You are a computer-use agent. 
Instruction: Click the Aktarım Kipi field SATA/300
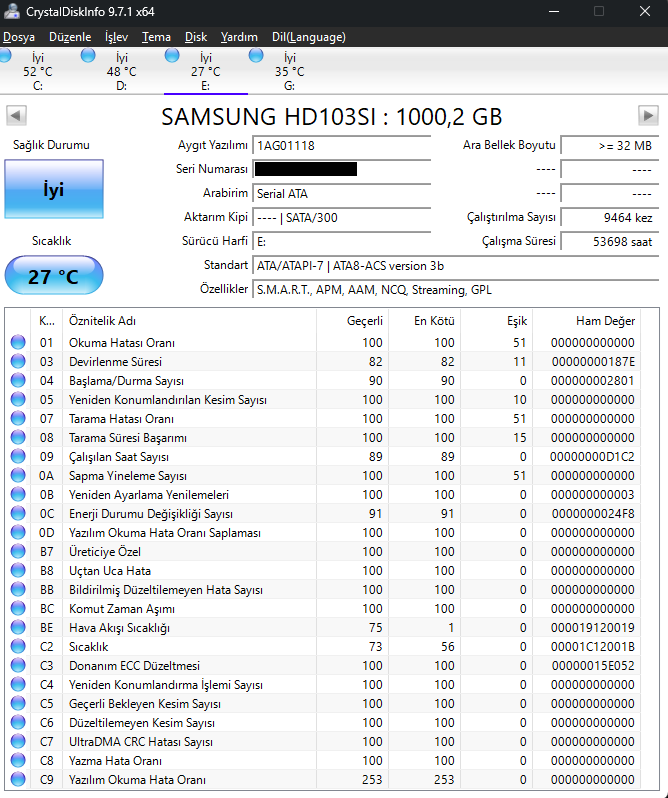[x=341, y=218]
